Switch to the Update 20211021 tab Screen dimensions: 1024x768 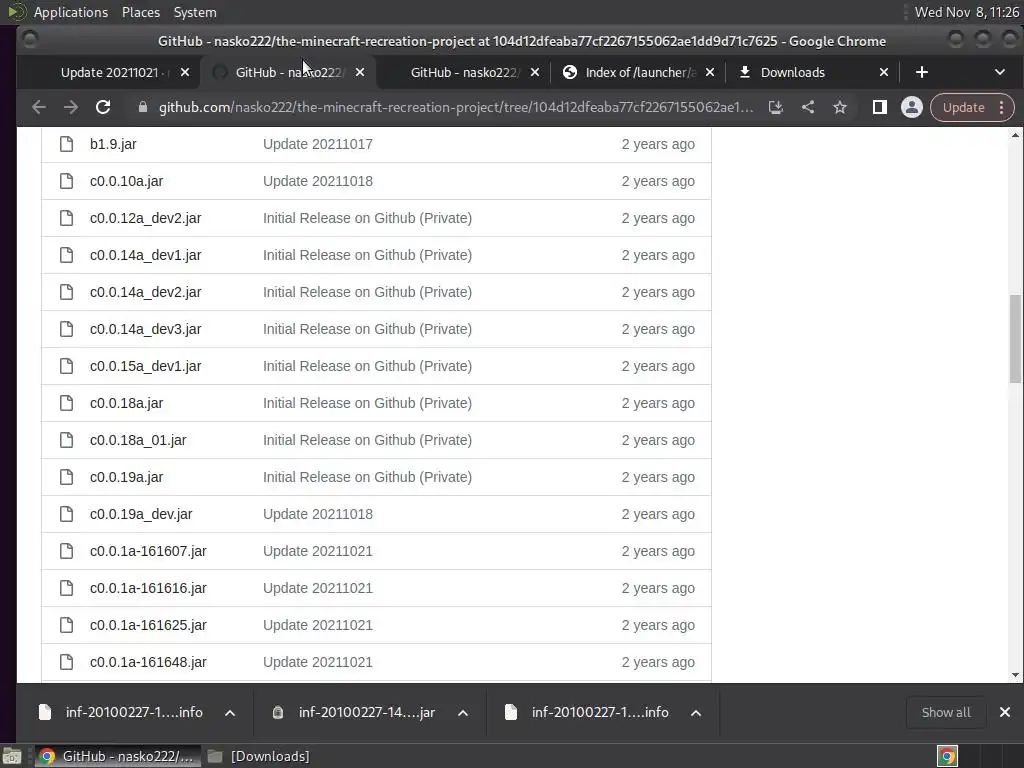[x=114, y=72]
